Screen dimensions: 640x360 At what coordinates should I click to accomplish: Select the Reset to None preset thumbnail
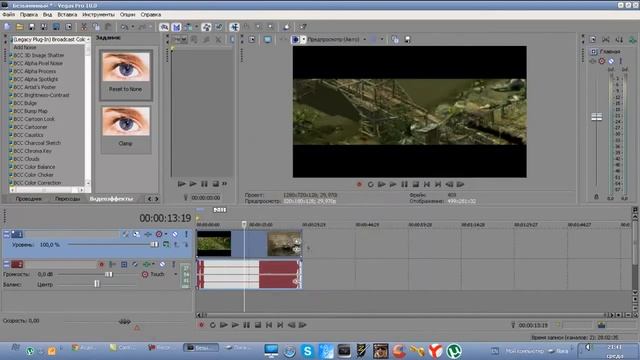[x=126, y=74]
